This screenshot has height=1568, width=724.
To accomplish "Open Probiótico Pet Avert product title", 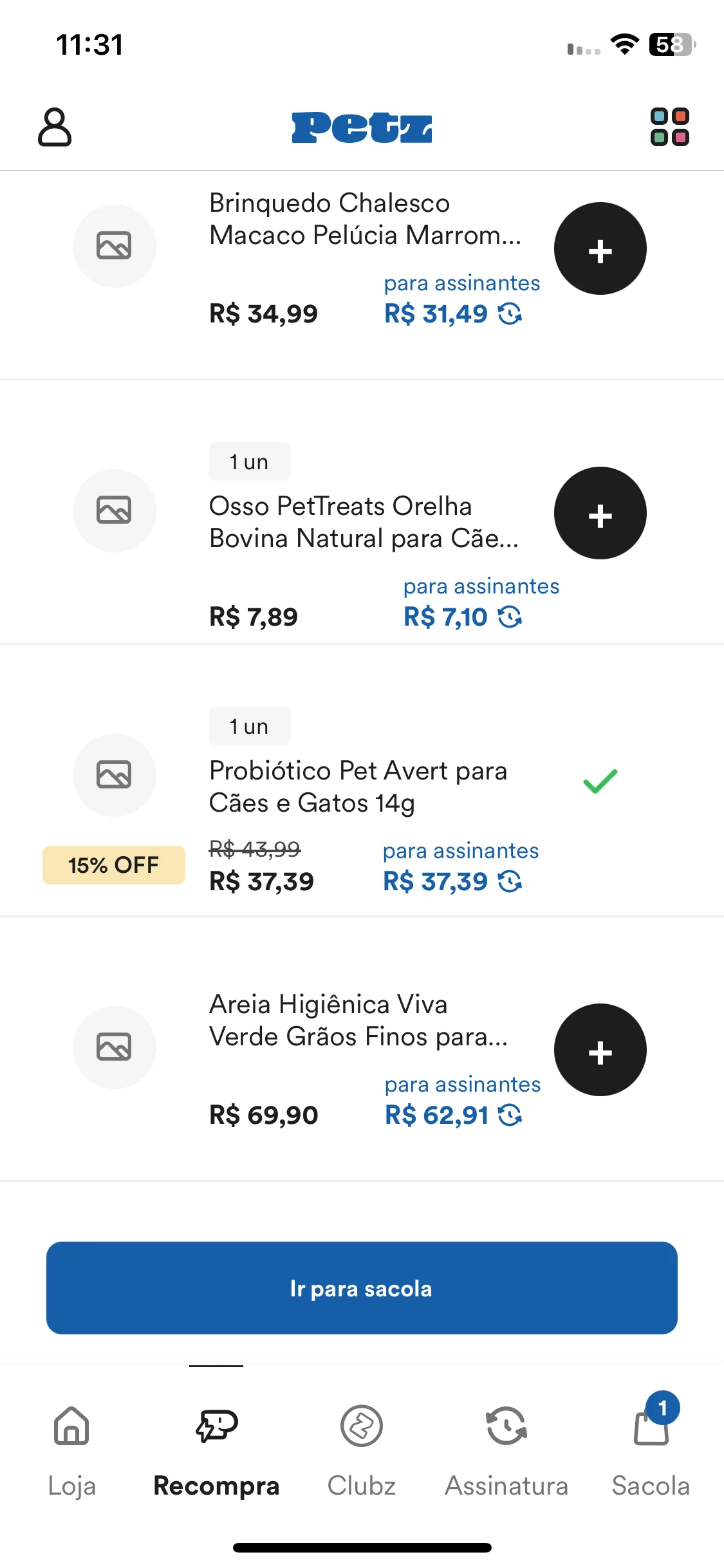I will coord(358,787).
